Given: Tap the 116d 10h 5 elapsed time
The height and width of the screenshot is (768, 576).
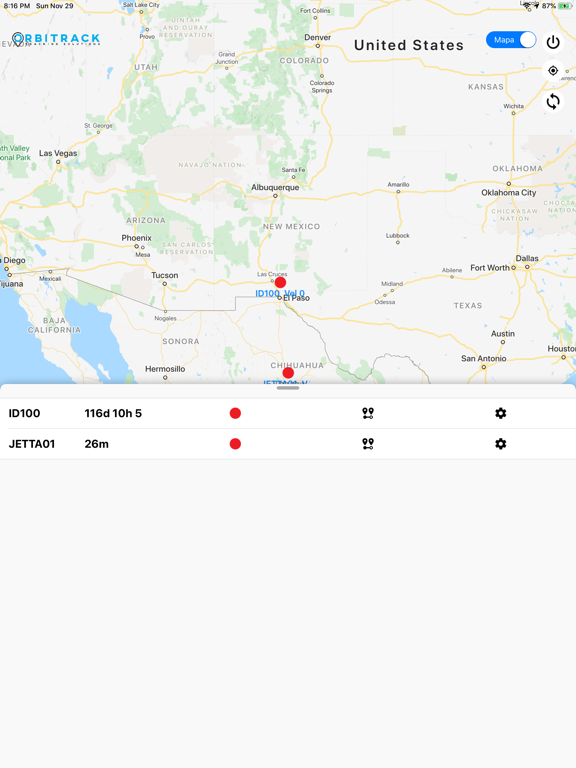Looking at the screenshot, I should [113, 413].
